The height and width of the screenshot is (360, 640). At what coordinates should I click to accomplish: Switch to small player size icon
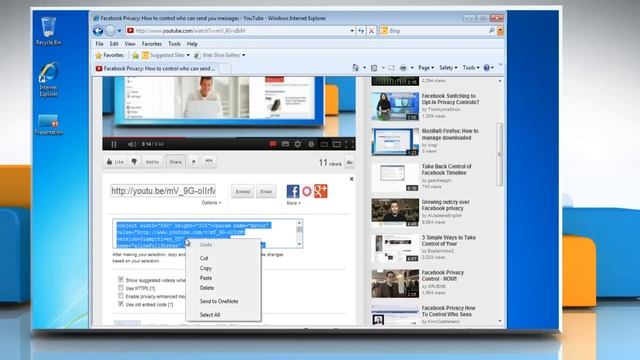(324, 144)
